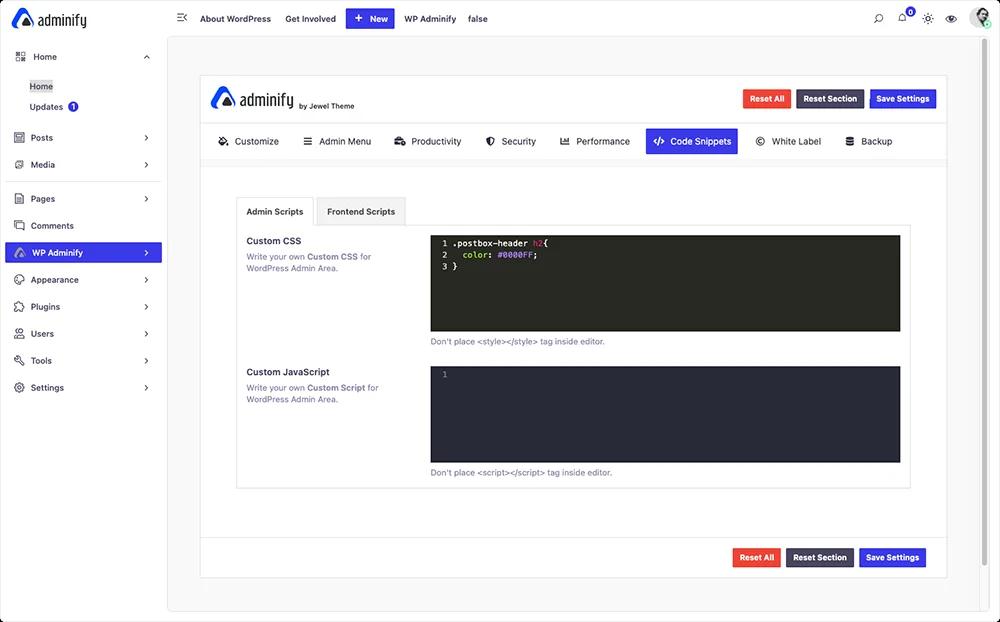Click inside the Custom CSS code editor
The image size is (1000, 622).
pyautogui.click(x=665, y=283)
